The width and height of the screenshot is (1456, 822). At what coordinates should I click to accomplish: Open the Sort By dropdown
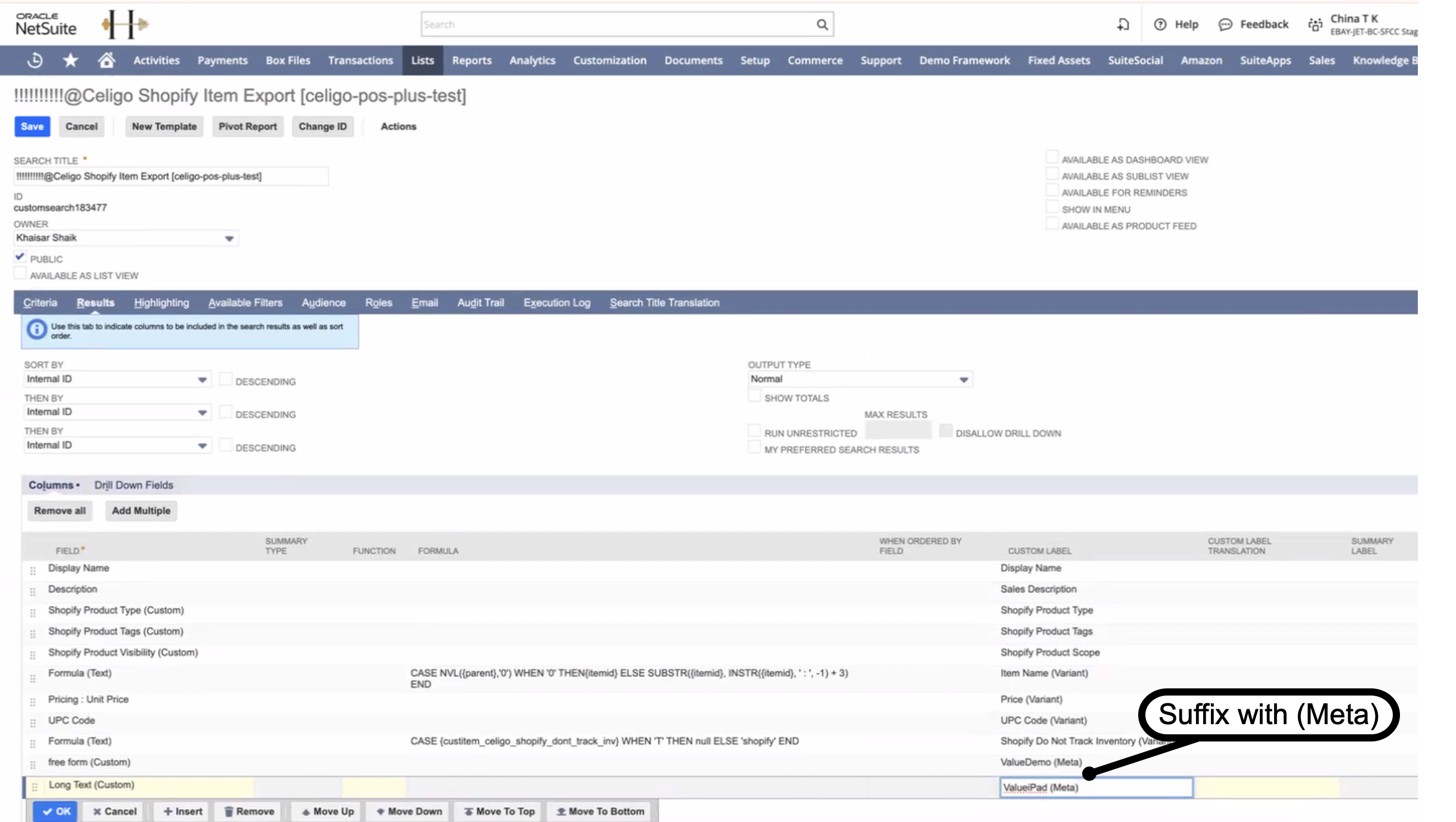[x=202, y=379]
